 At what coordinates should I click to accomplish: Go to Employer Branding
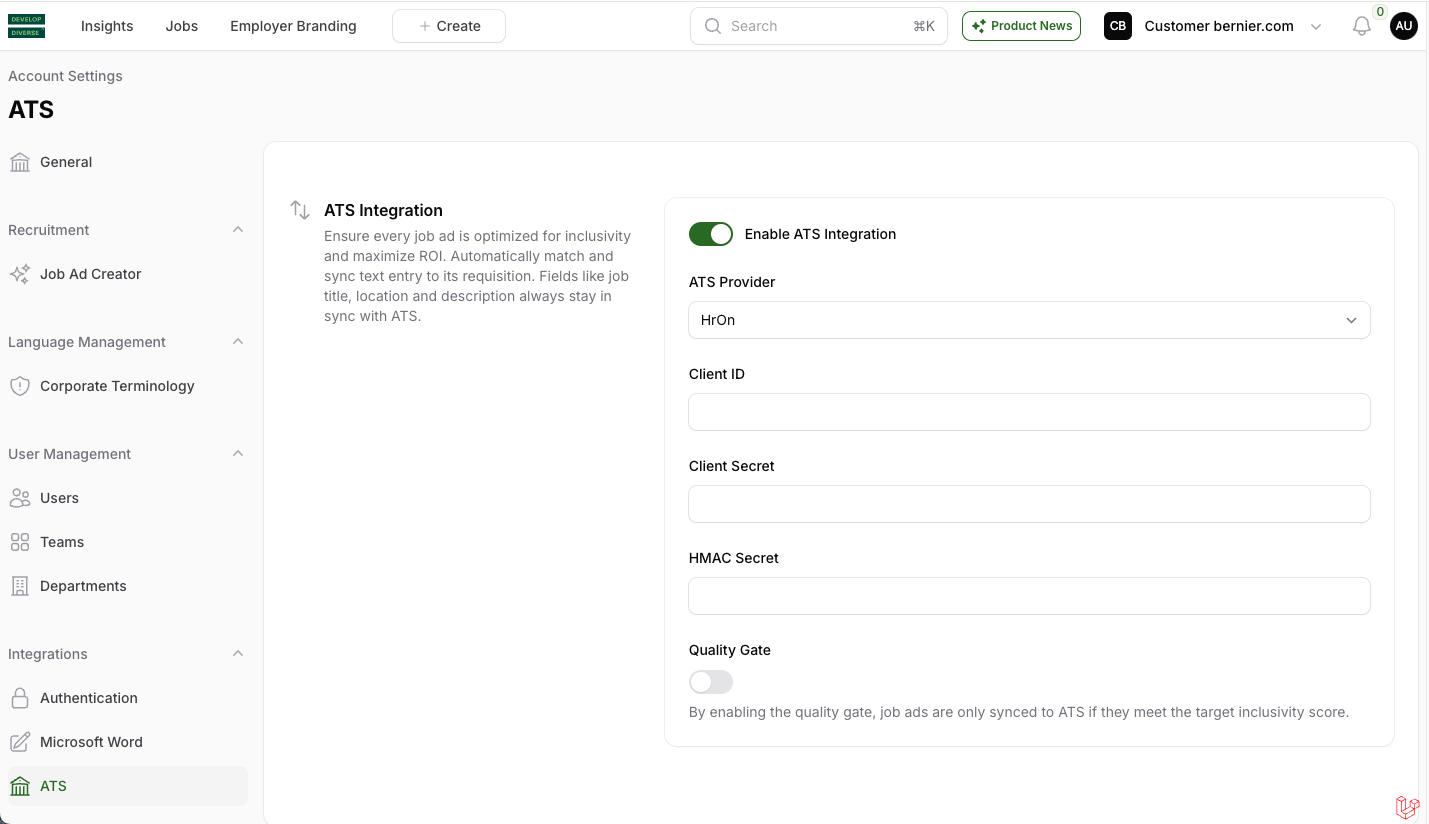pos(293,26)
